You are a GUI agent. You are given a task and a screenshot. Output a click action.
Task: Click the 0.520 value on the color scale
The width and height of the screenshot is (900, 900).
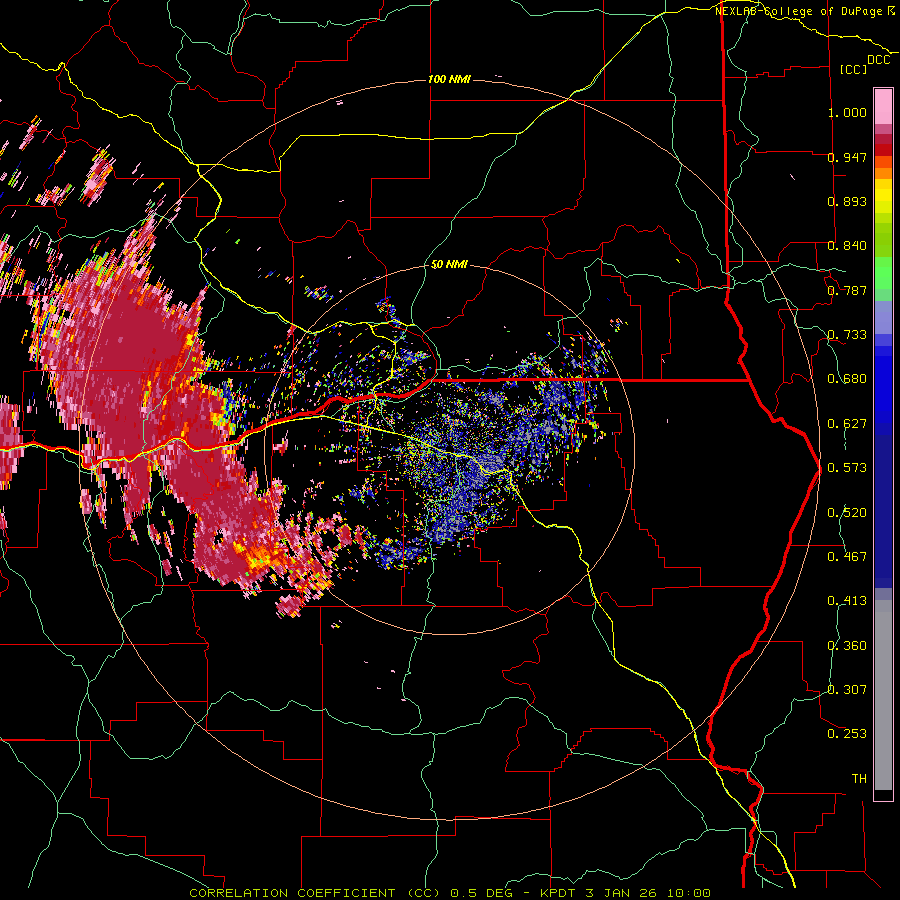(847, 513)
